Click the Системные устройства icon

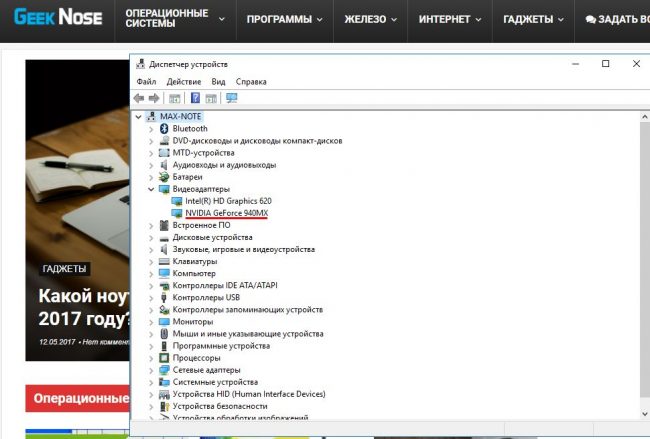coord(164,382)
